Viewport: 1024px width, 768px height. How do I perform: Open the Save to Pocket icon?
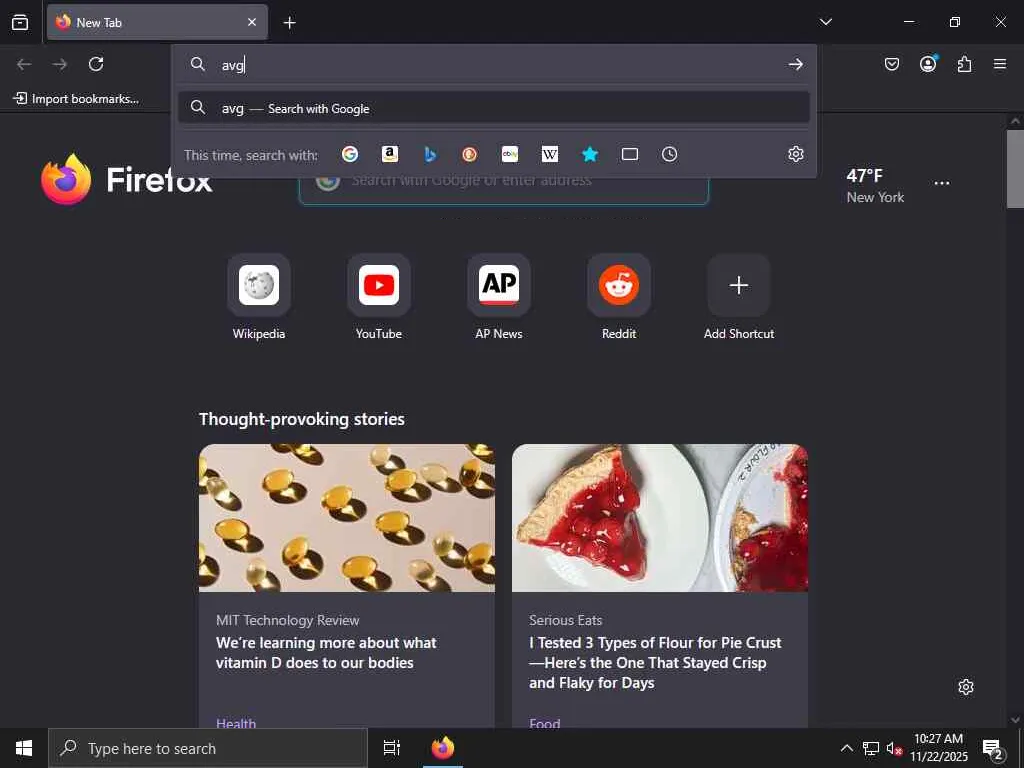tap(891, 64)
